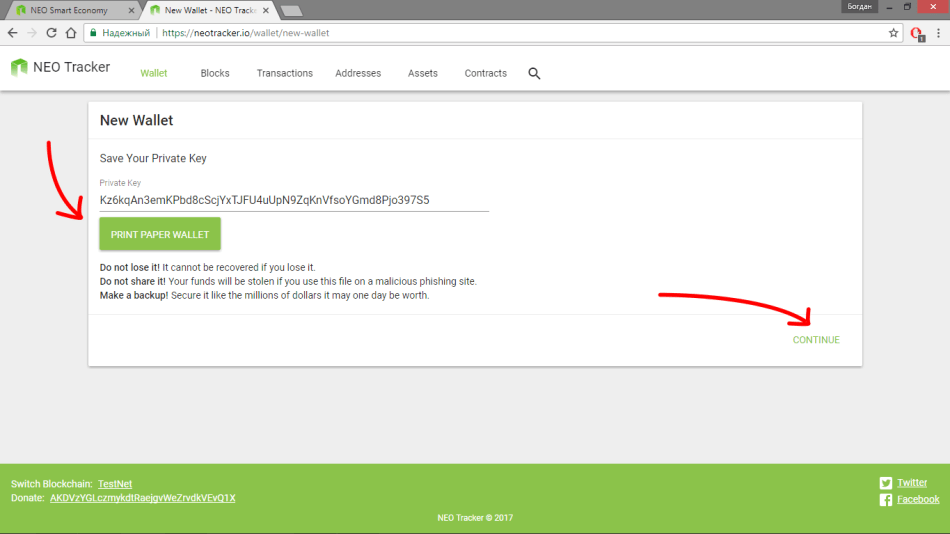Select the New Wallet - NEO Tracker tab
950x534 pixels.
[x=210, y=10]
